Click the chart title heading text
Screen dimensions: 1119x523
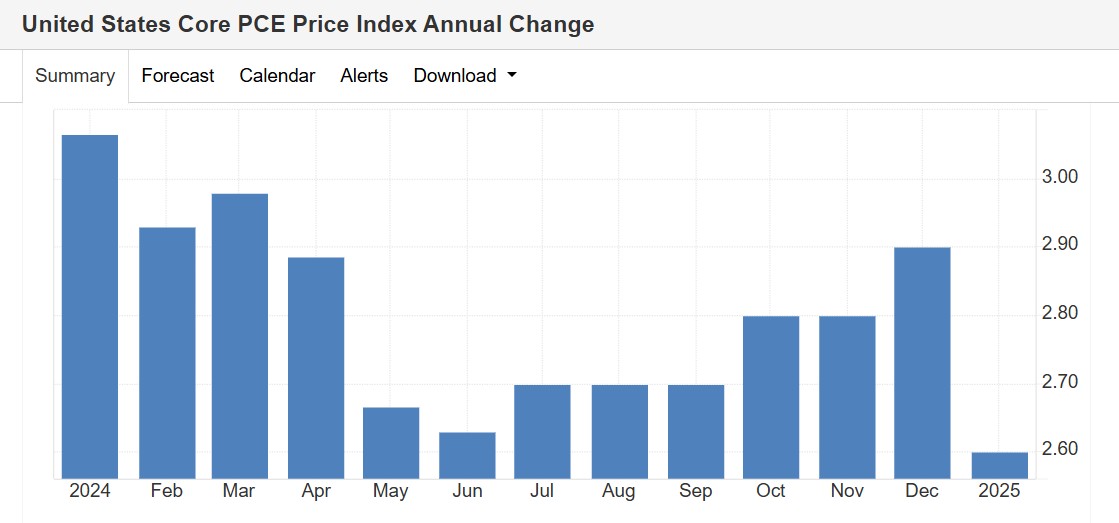308,24
